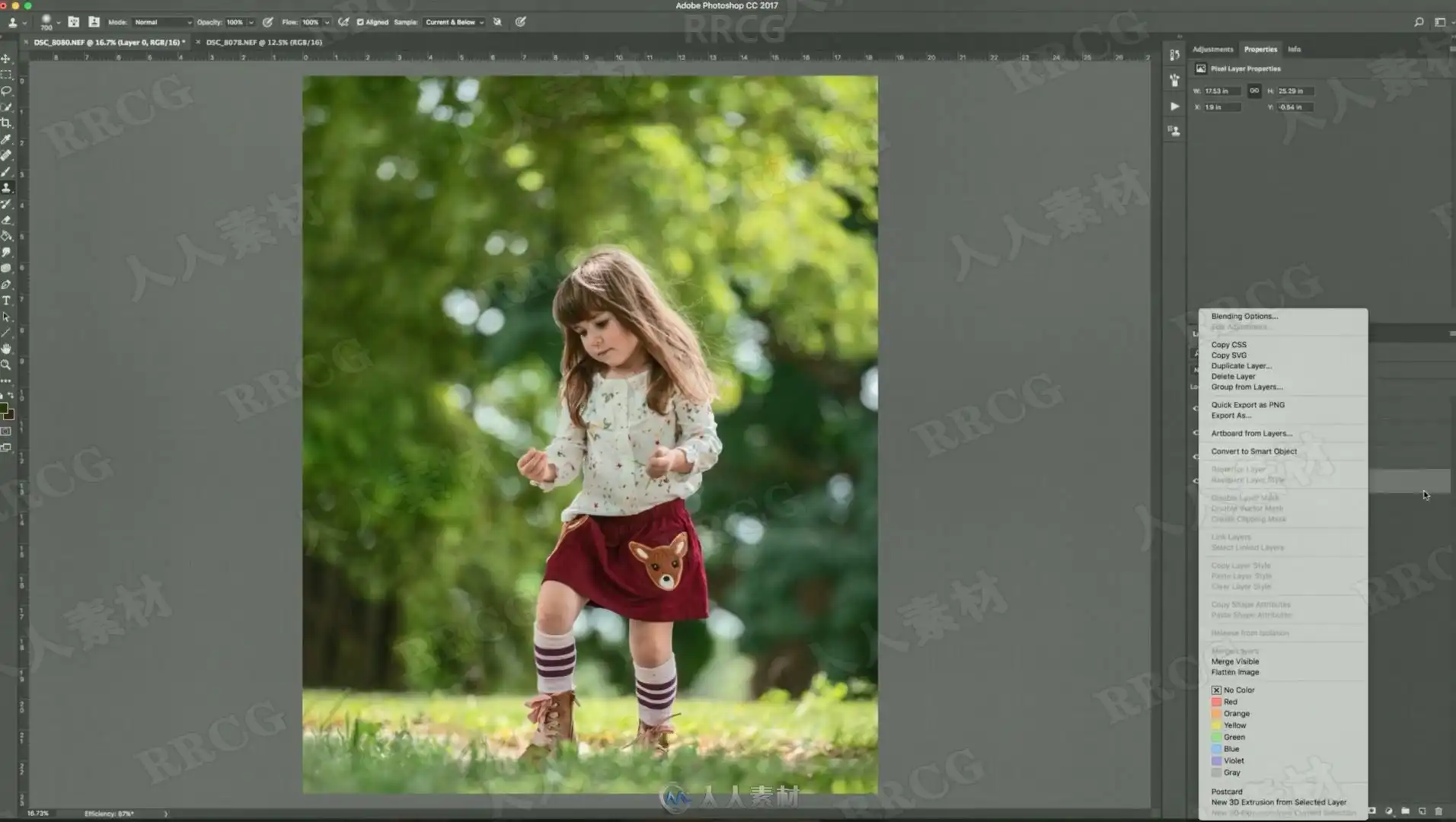Screen dimensions: 1456x822
Task: Open the Clone Source panel icon
Action: (x=1174, y=131)
